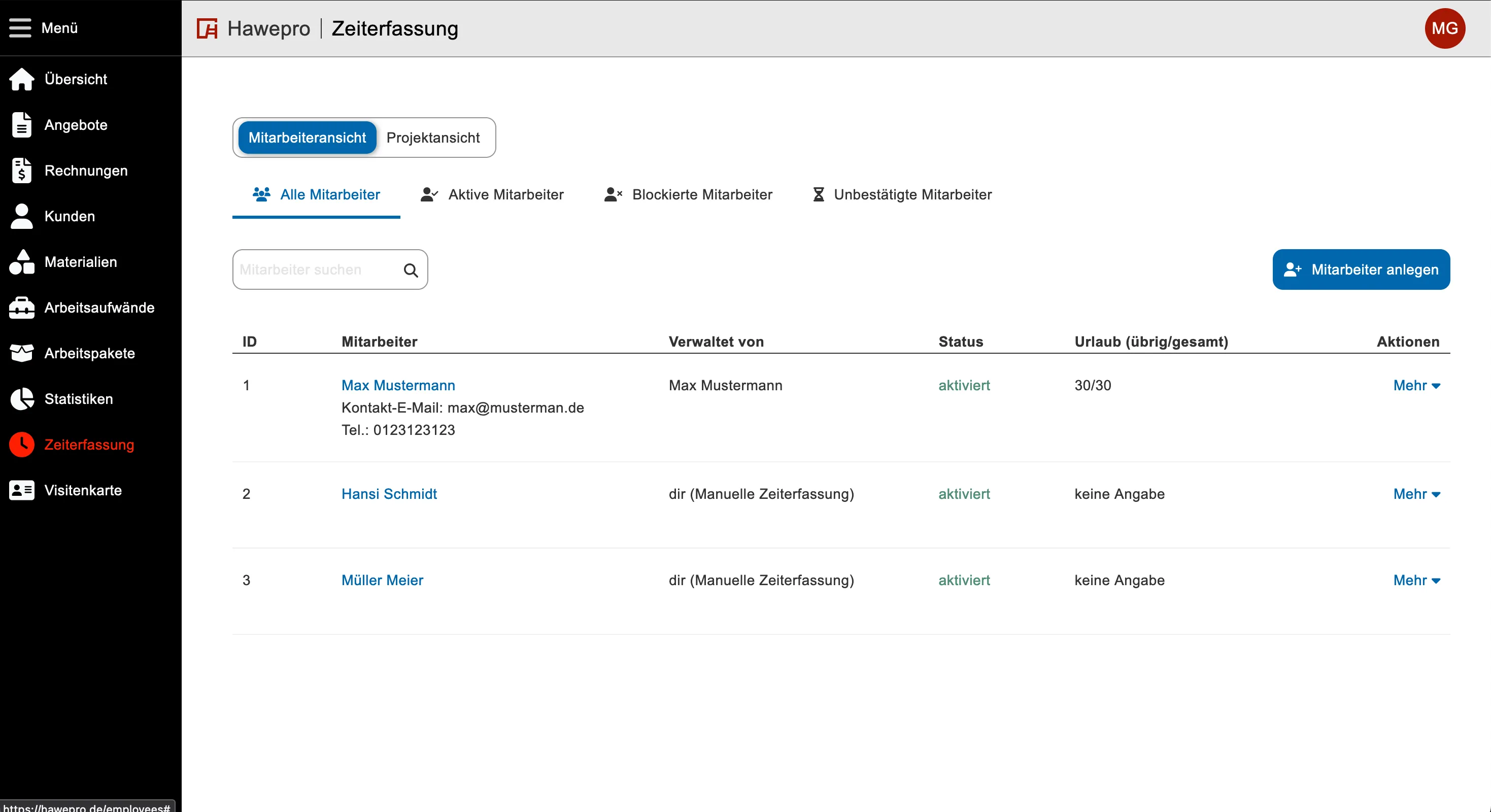Click the Zeiterfassung clock icon
This screenshot has height=812, width=1491.
(x=22, y=445)
